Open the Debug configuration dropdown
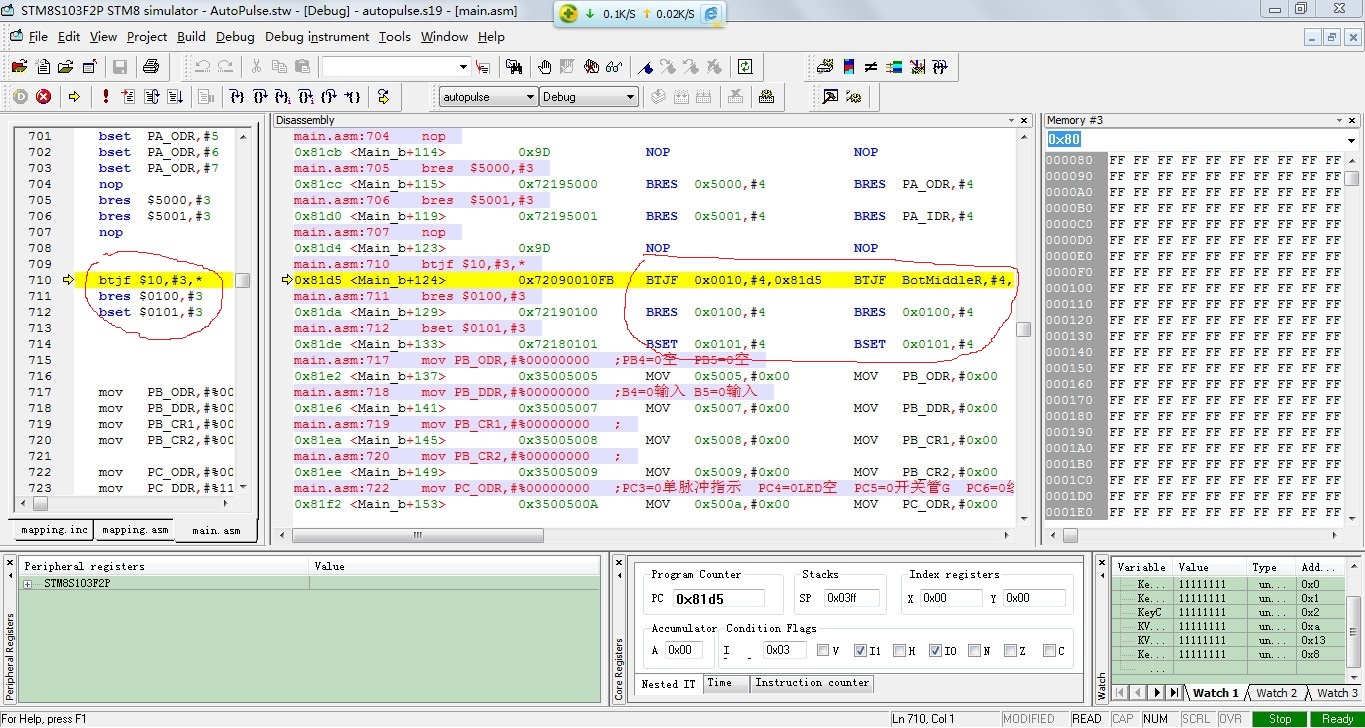 point(630,97)
